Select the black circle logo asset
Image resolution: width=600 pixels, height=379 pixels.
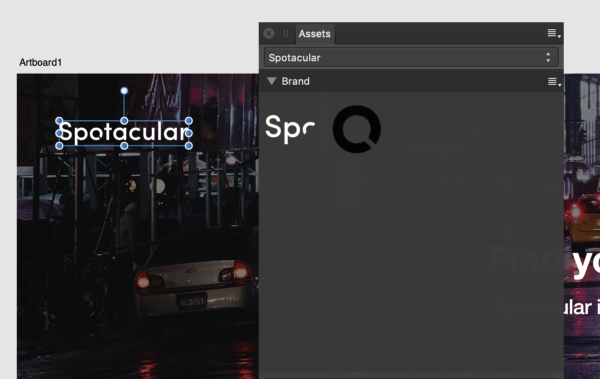click(357, 129)
